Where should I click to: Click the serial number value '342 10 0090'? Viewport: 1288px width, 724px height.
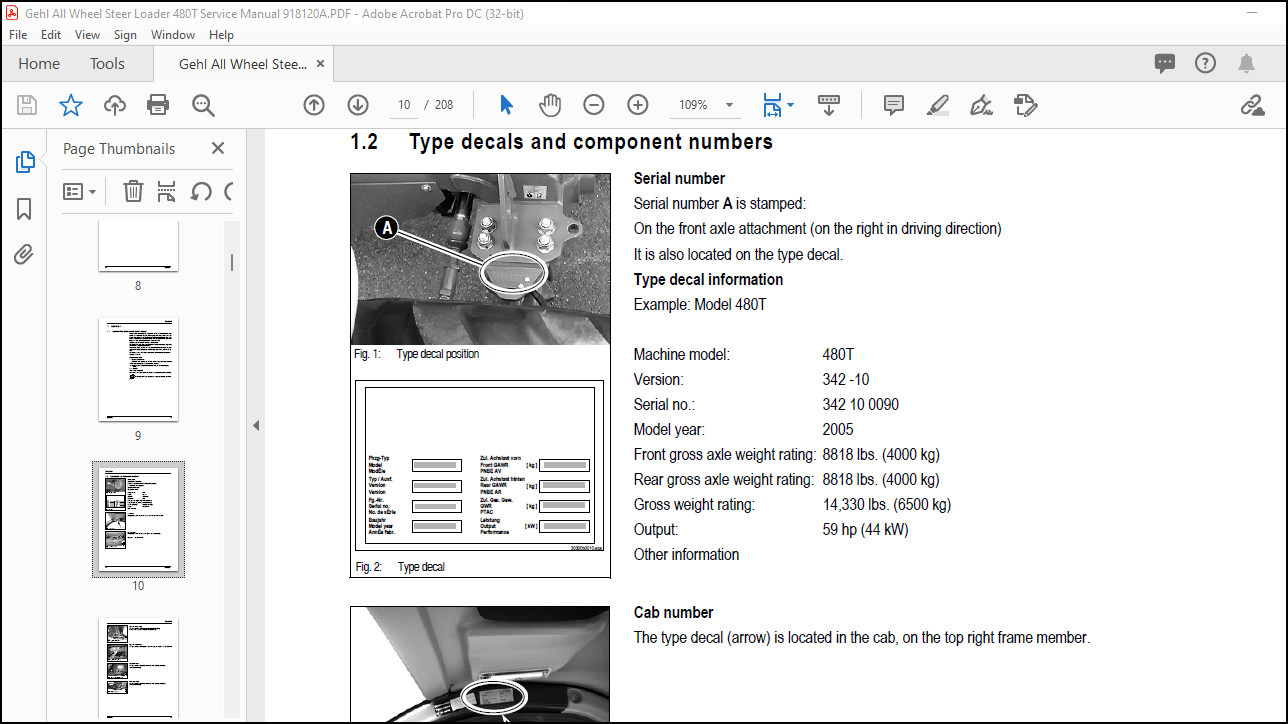click(x=861, y=405)
